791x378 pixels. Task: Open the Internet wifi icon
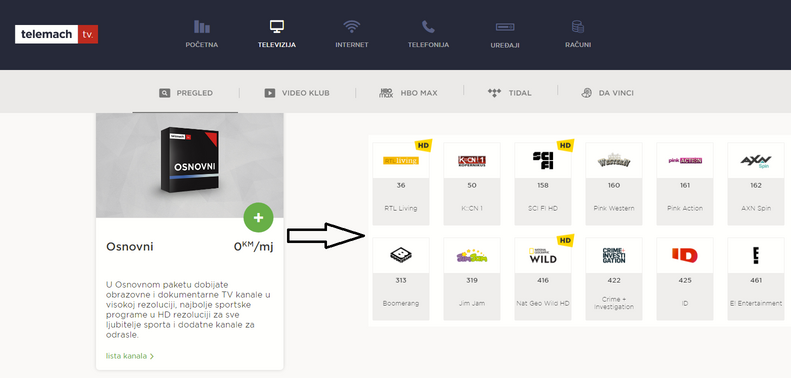(352, 27)
